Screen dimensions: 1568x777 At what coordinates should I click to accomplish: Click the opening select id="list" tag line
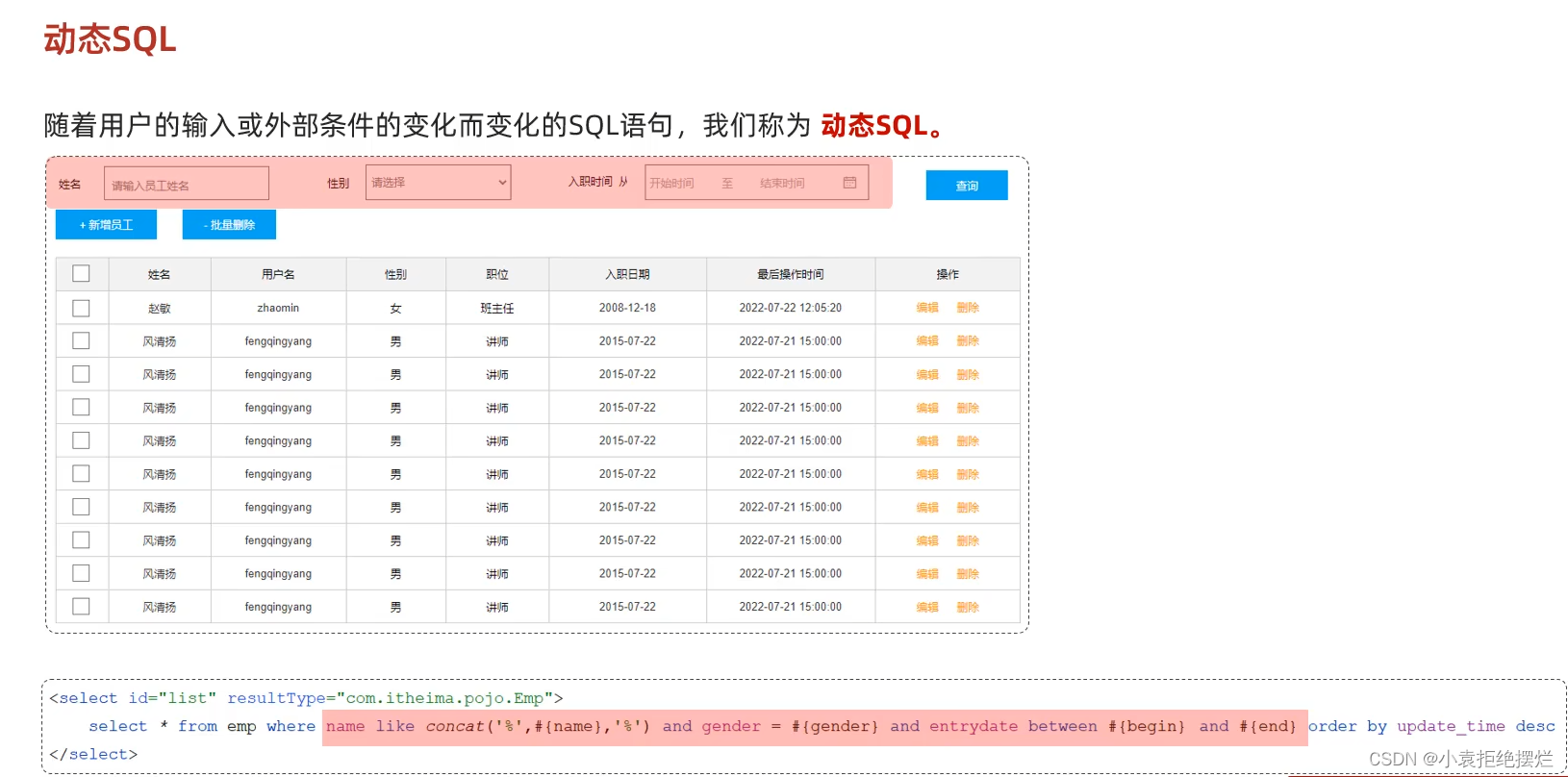(306, 698)
